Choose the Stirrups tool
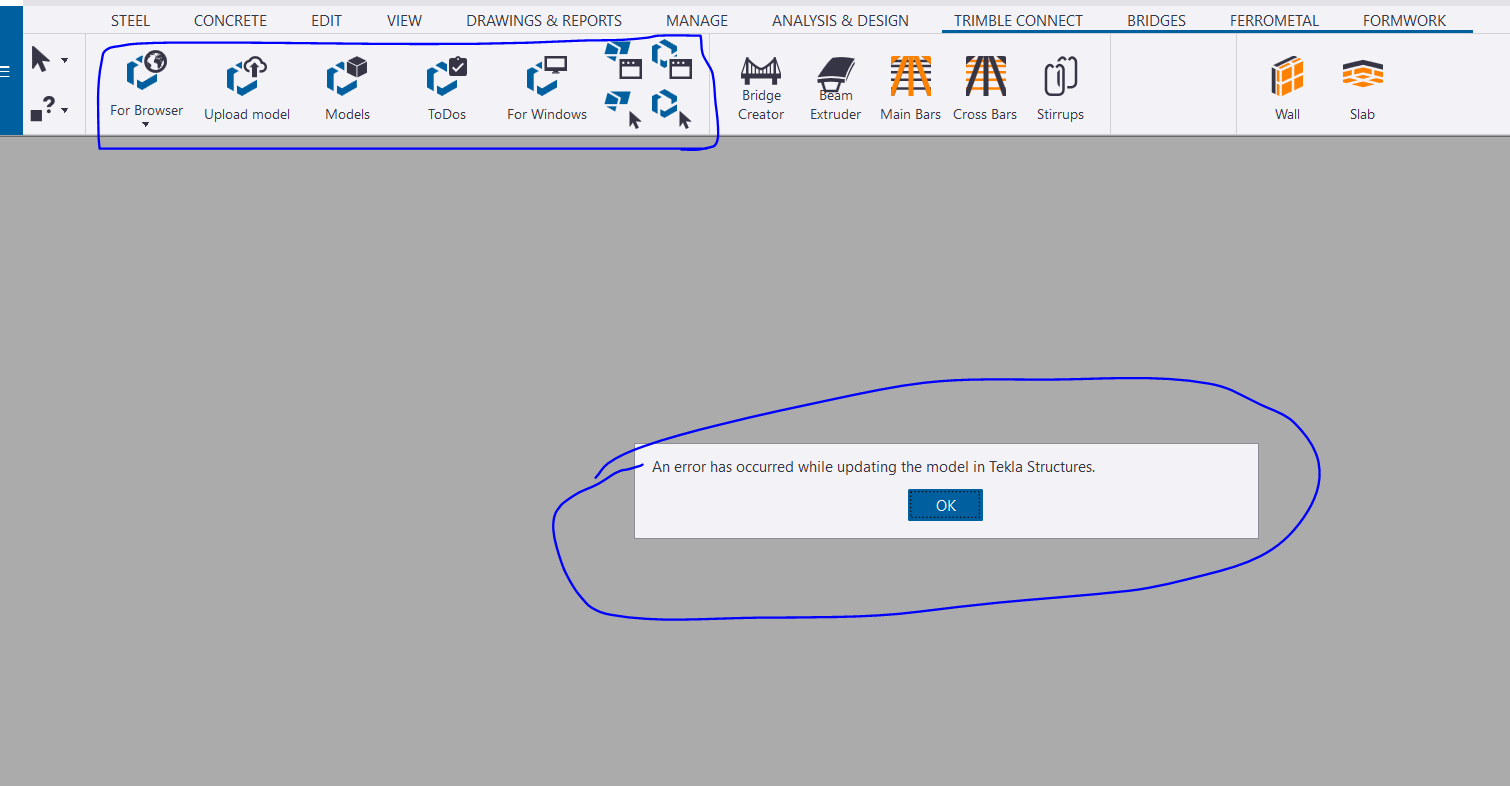1510x786 pixels. (1060, 88)
